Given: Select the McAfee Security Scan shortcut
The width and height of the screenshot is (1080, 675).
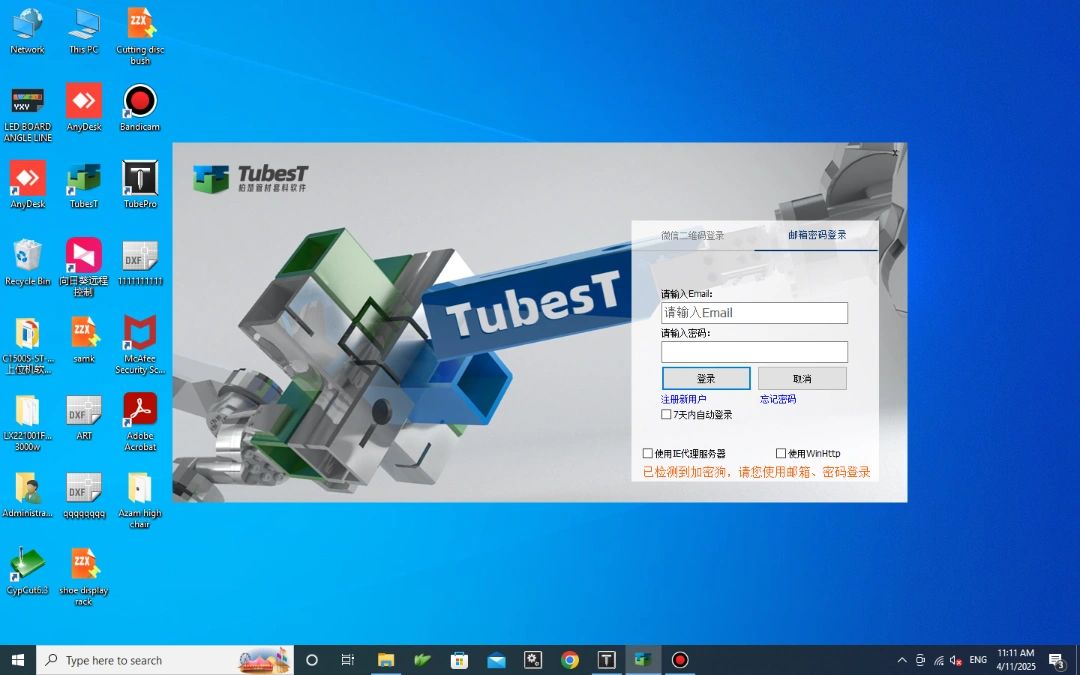Looking at the screenshot, I should (140, 344).
